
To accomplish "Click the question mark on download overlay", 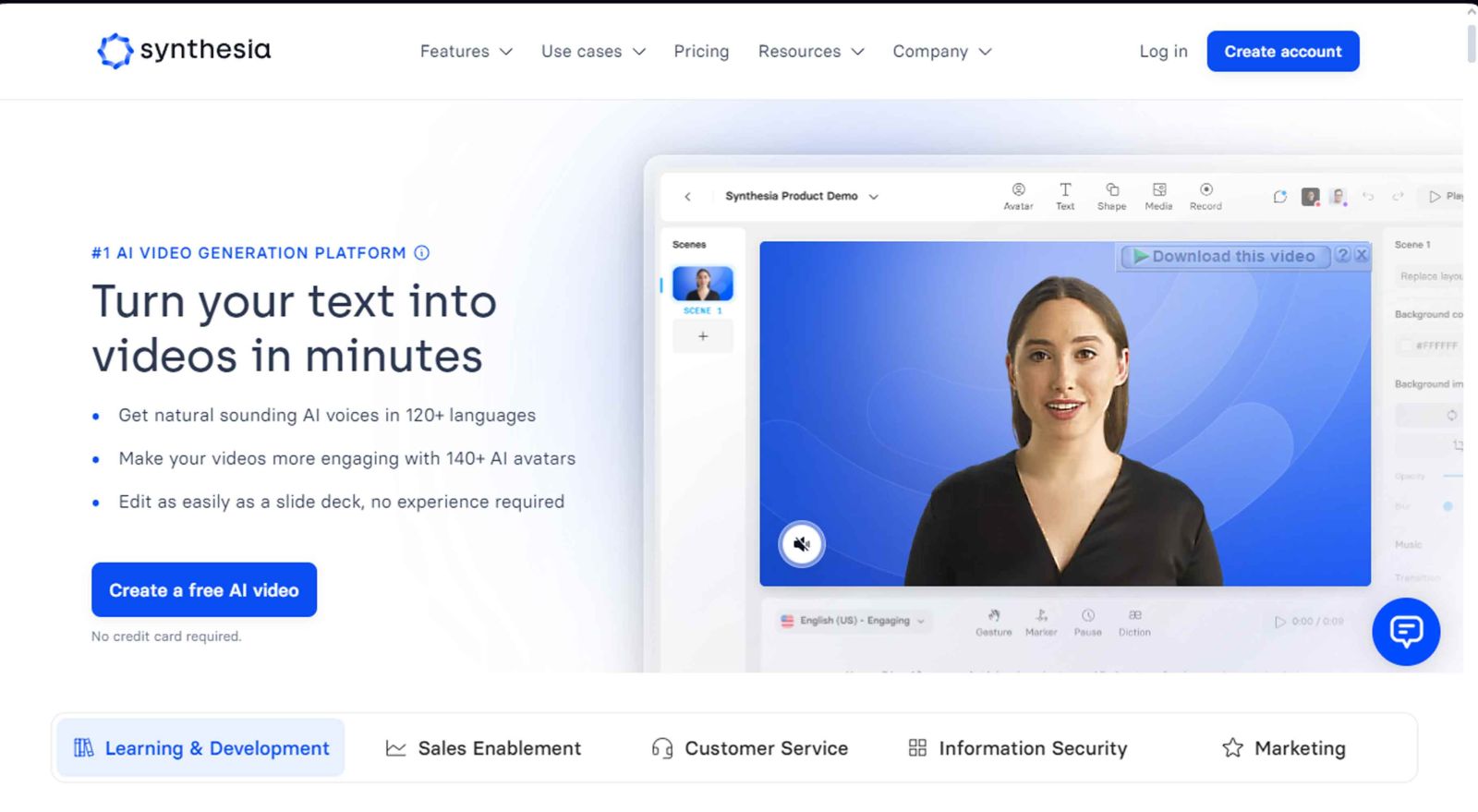I will (1343, 255).
